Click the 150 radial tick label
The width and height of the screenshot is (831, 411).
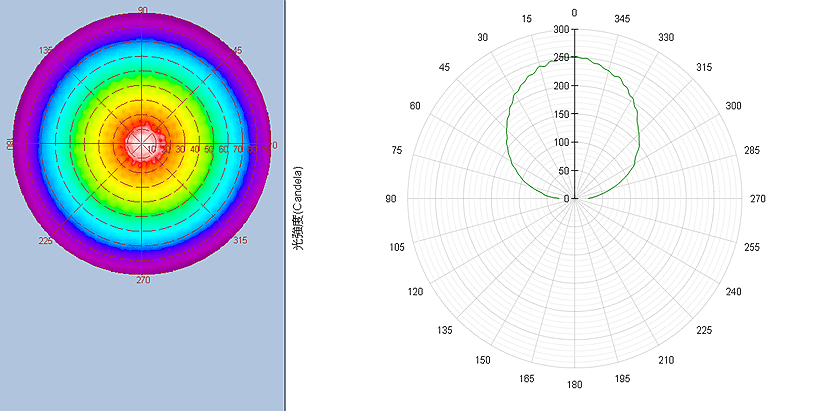point(561,114)
